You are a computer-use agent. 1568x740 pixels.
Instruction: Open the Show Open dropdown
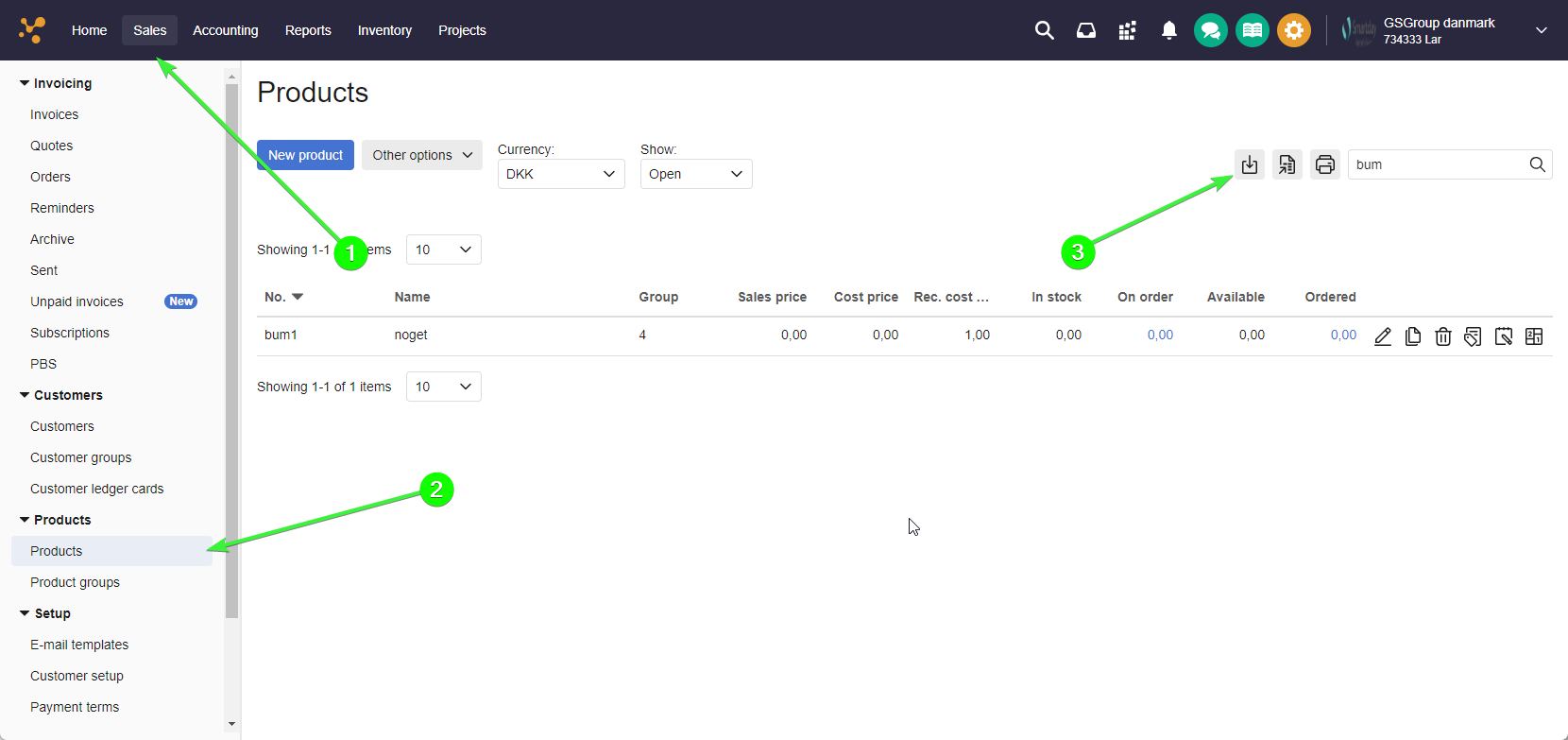point(696,174)
